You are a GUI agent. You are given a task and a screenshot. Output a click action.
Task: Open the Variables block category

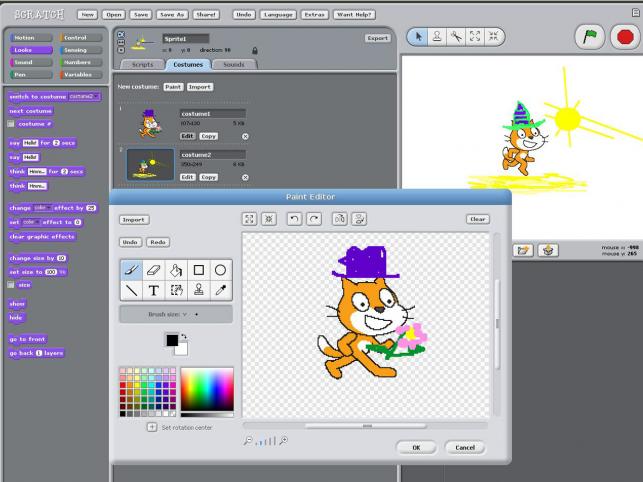(x=81, y=75)
